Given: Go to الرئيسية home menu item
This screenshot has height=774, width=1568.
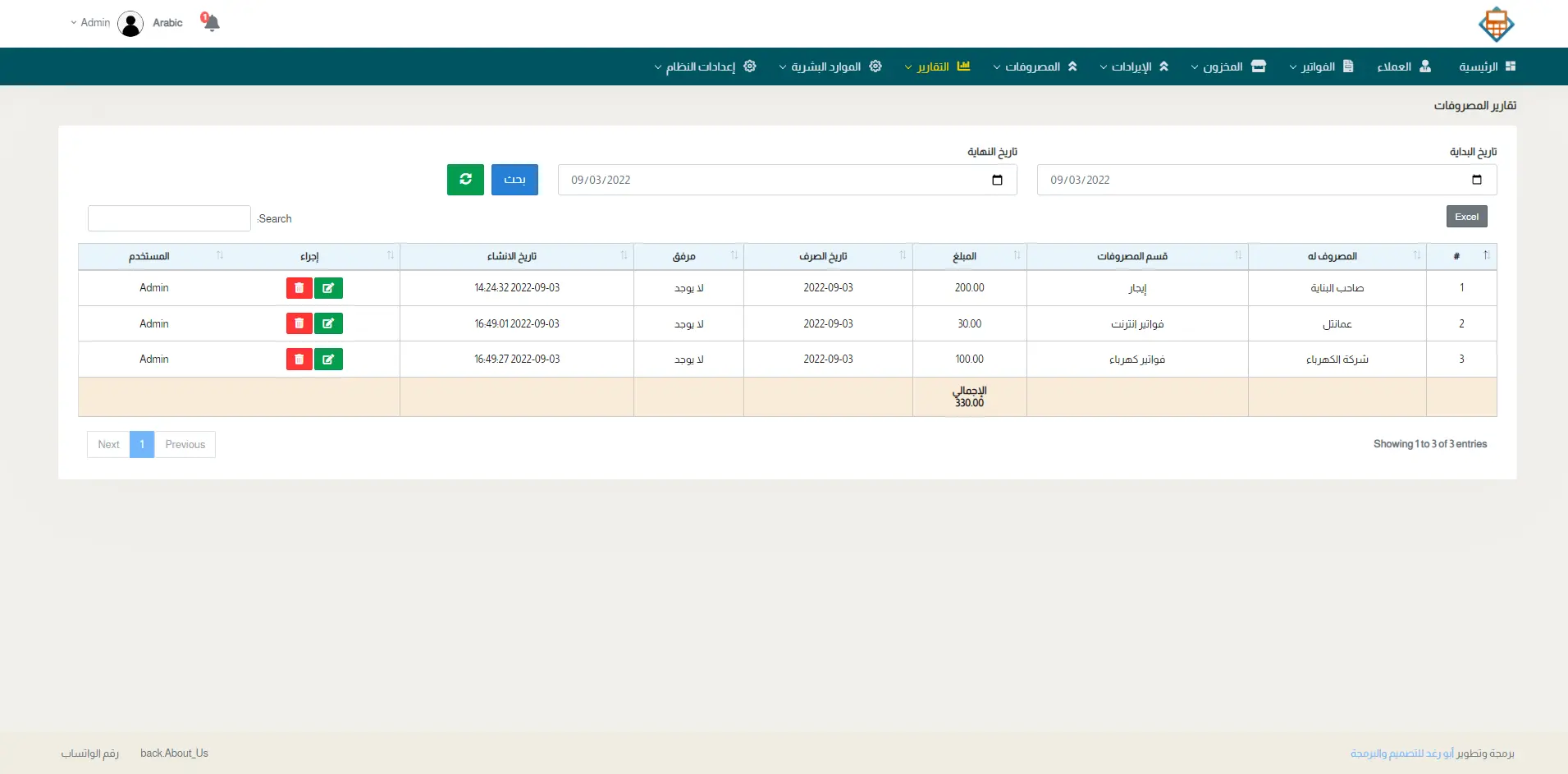Looking at the screenshot, I should tap(1486, 66).
